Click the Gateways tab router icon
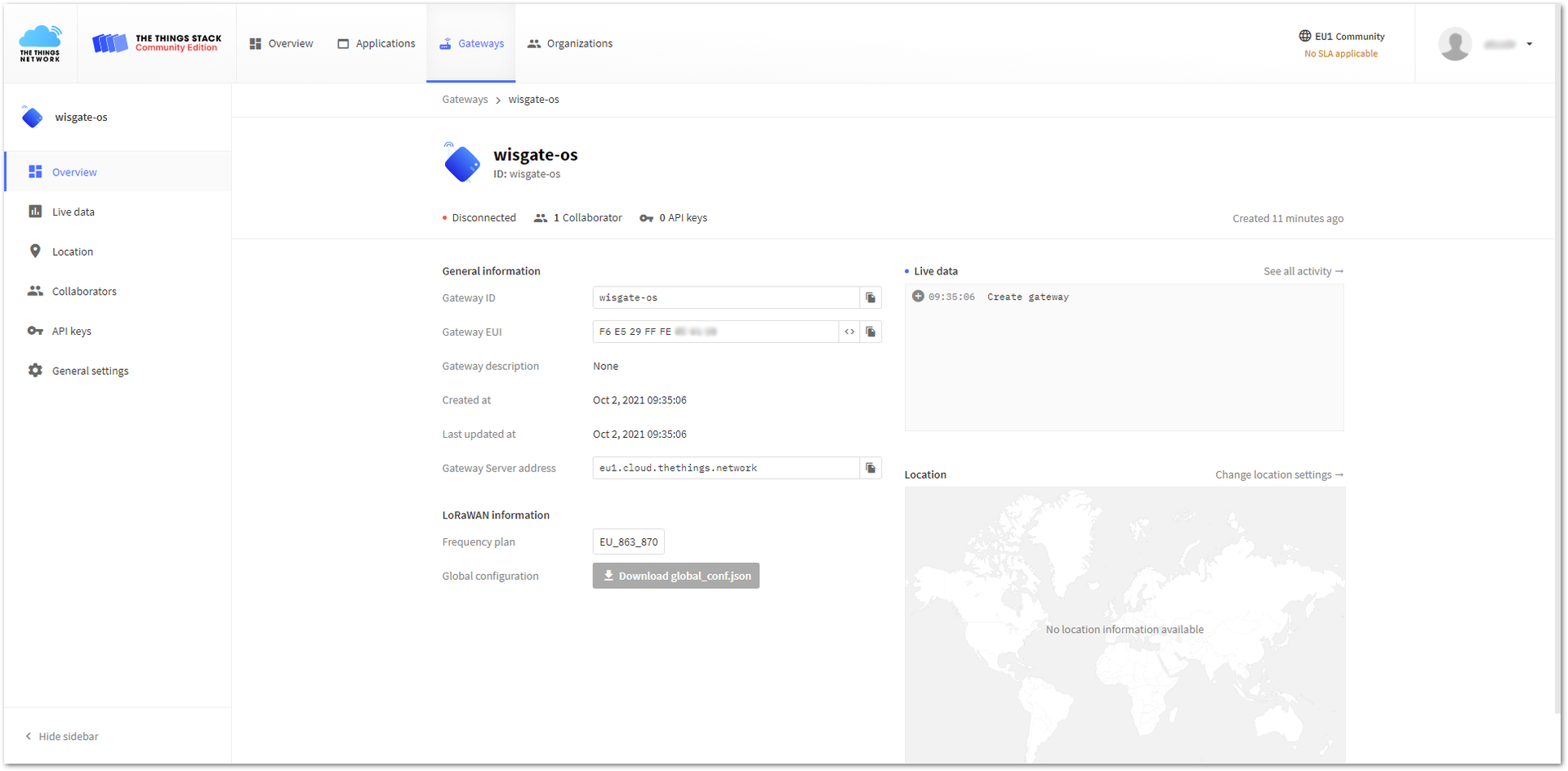The width and height of the screenshot is (1568, 771). (x=445, y=43)
